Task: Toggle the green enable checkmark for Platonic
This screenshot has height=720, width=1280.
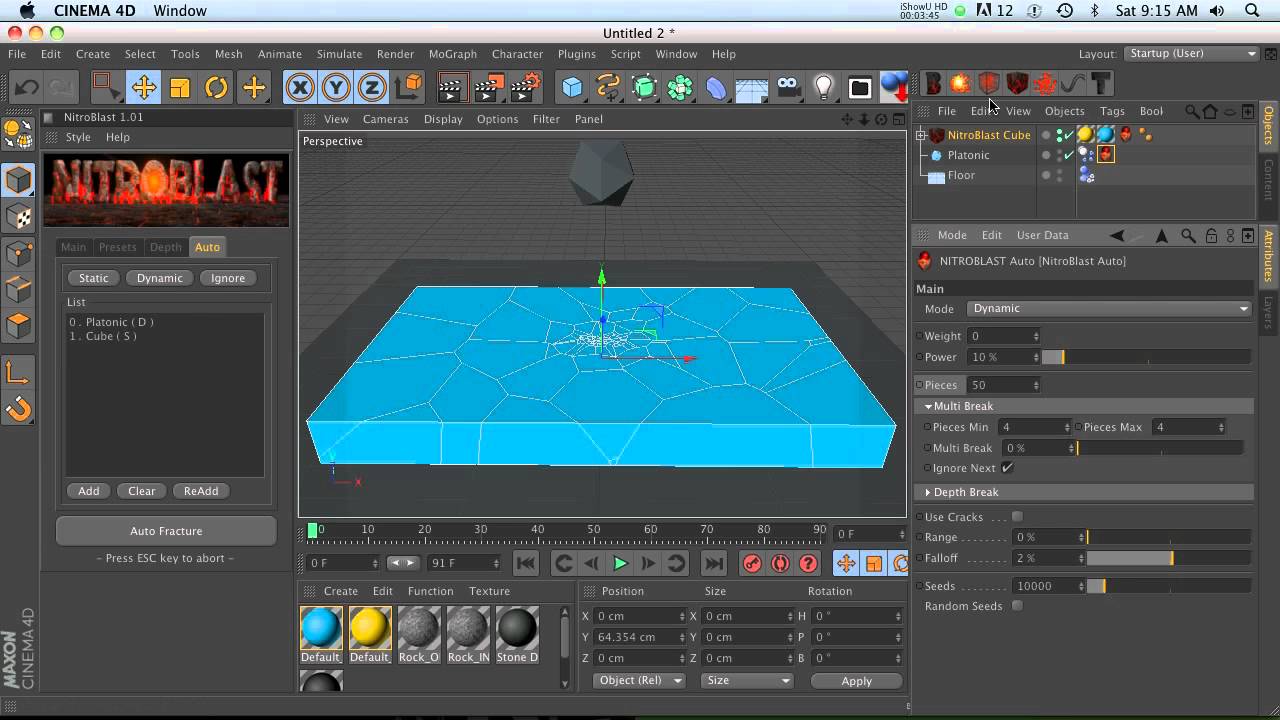Action: [1068, 155]
